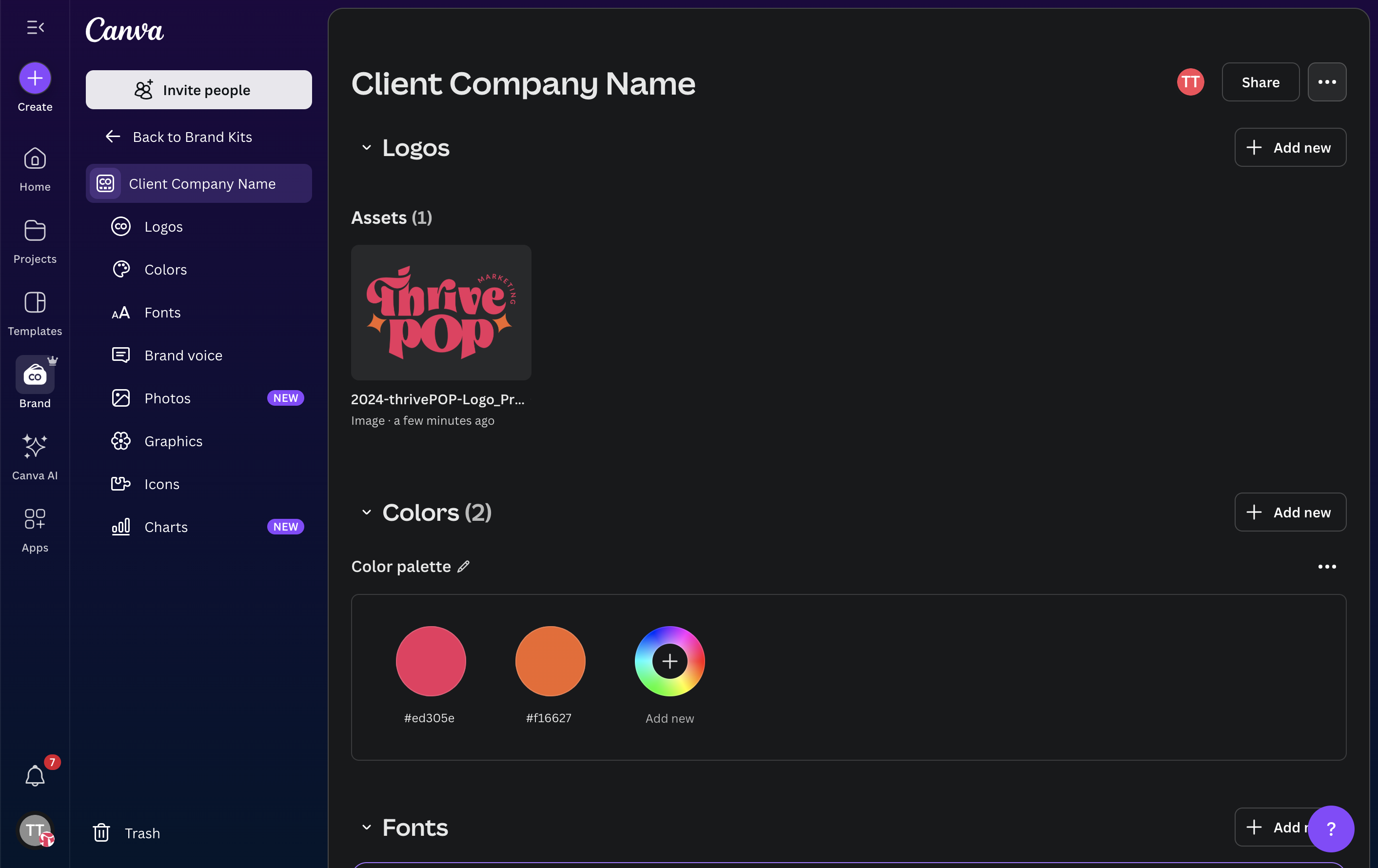Select the pink #ed305e color swatch
The height and width of the screenshot is (868, 1378).
431,661
